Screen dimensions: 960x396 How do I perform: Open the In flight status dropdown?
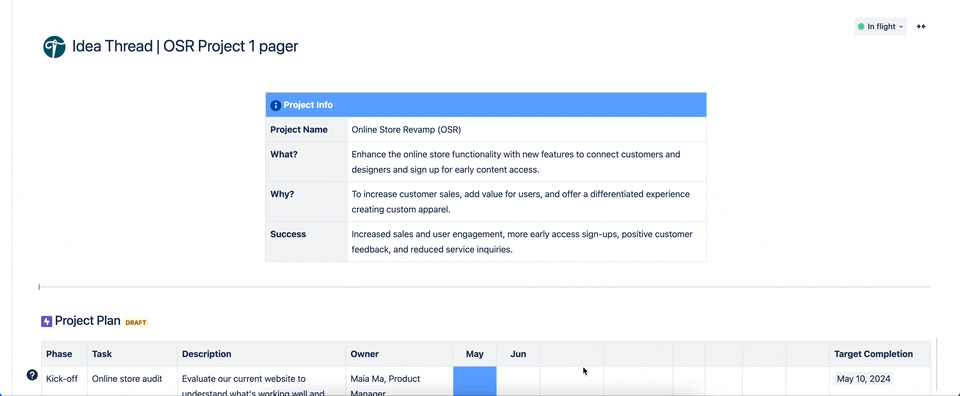point(880,26)
